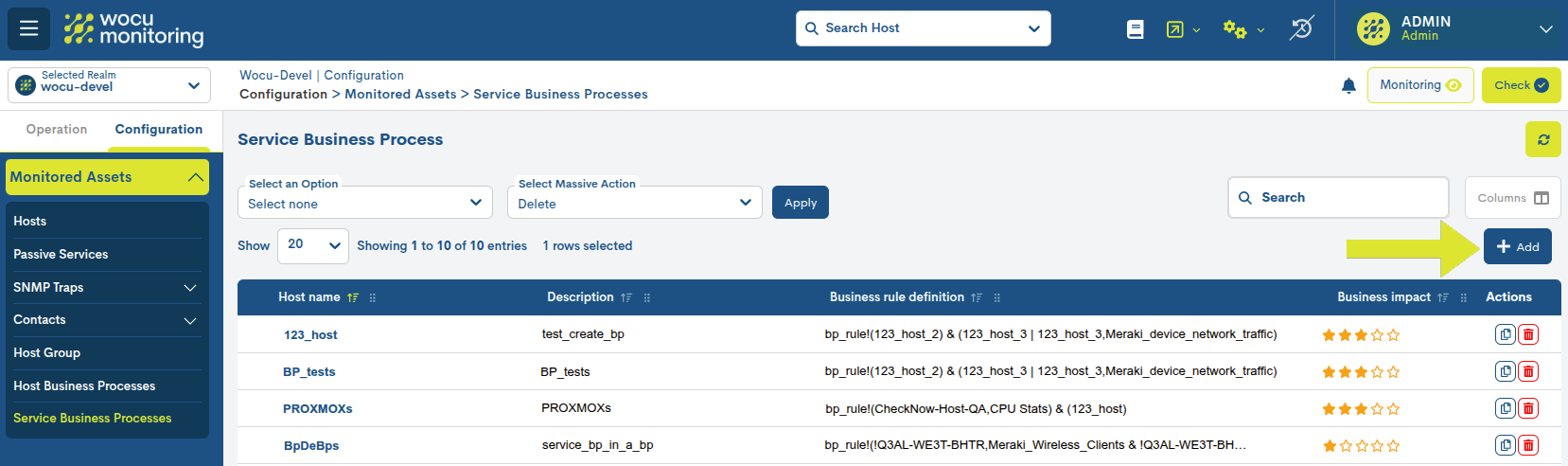Image resolution: width=1568 pixels, height=466 pixels.
Task: Click the service_bp_in_a_bp description cell
Action: (597, 445)
